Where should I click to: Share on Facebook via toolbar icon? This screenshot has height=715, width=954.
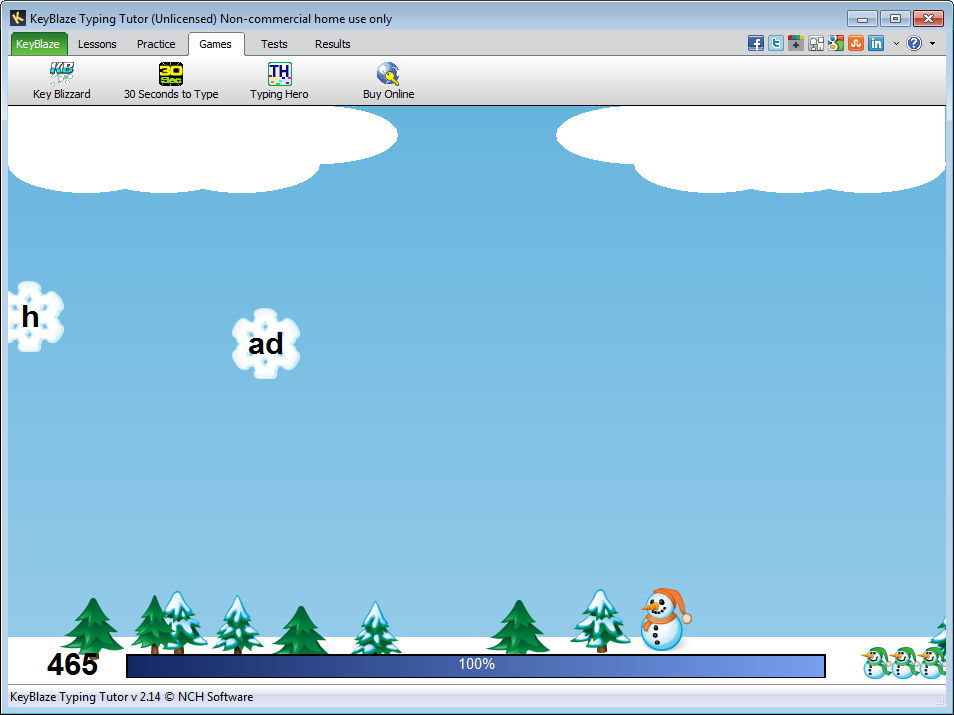coord(756,43)
